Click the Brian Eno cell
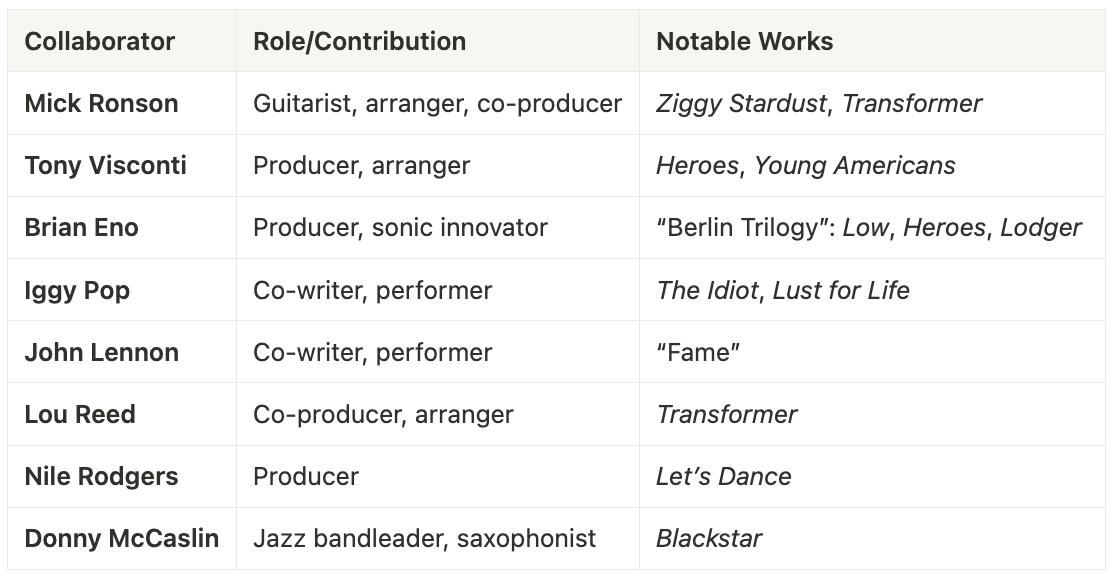Viewport: 1114px width, 580px height. click(121, 227)
